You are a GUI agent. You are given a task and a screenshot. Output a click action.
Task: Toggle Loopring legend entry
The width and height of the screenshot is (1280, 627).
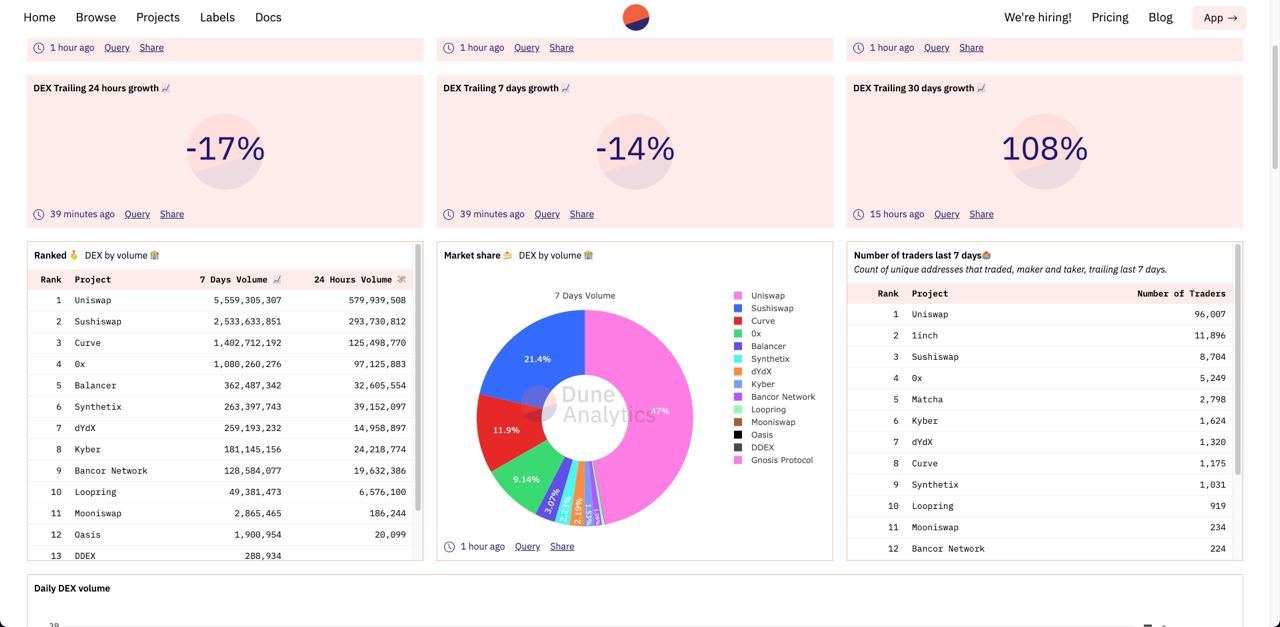[760, 410]
